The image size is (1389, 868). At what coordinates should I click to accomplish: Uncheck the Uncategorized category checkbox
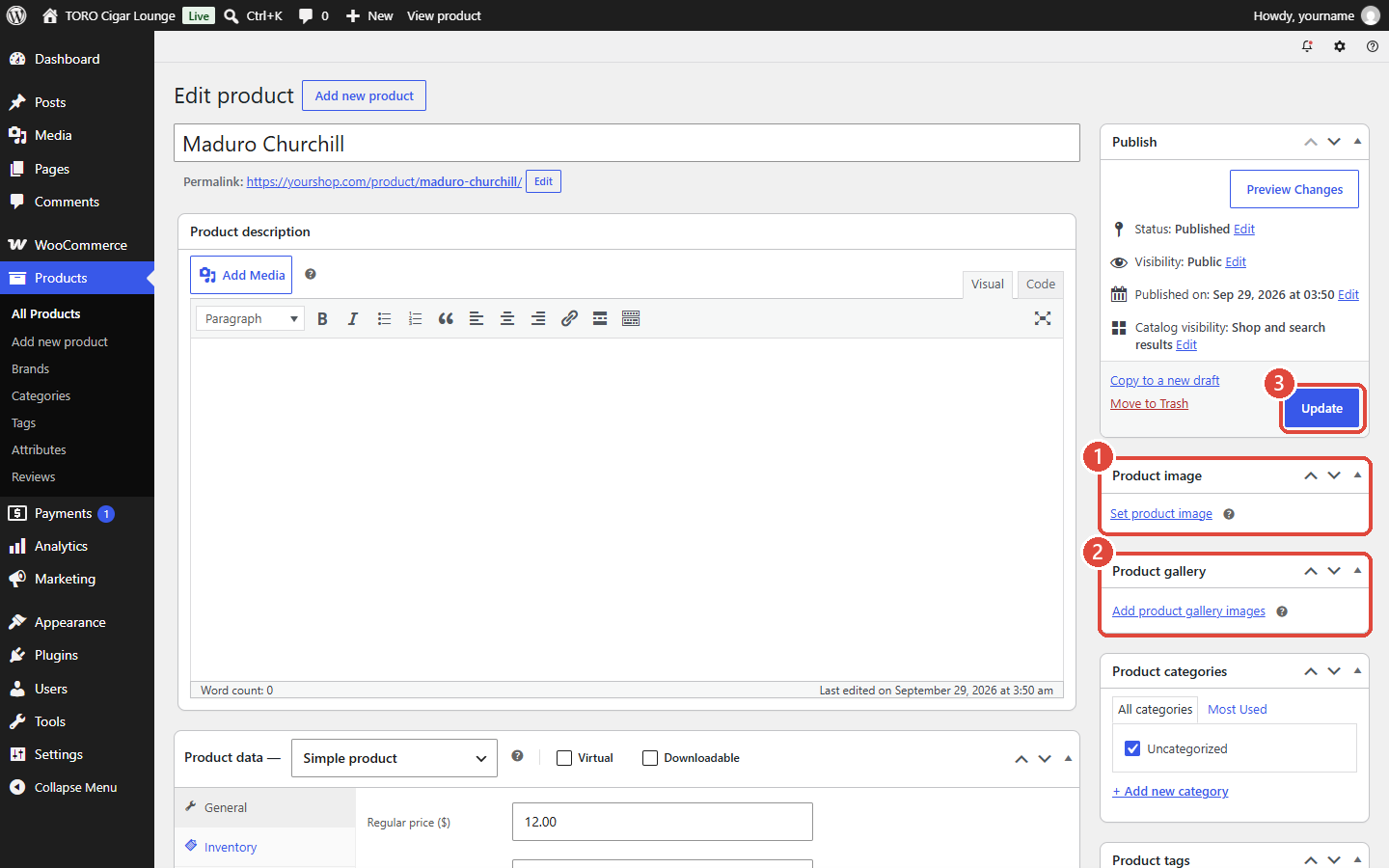[x=1133, y=748]
